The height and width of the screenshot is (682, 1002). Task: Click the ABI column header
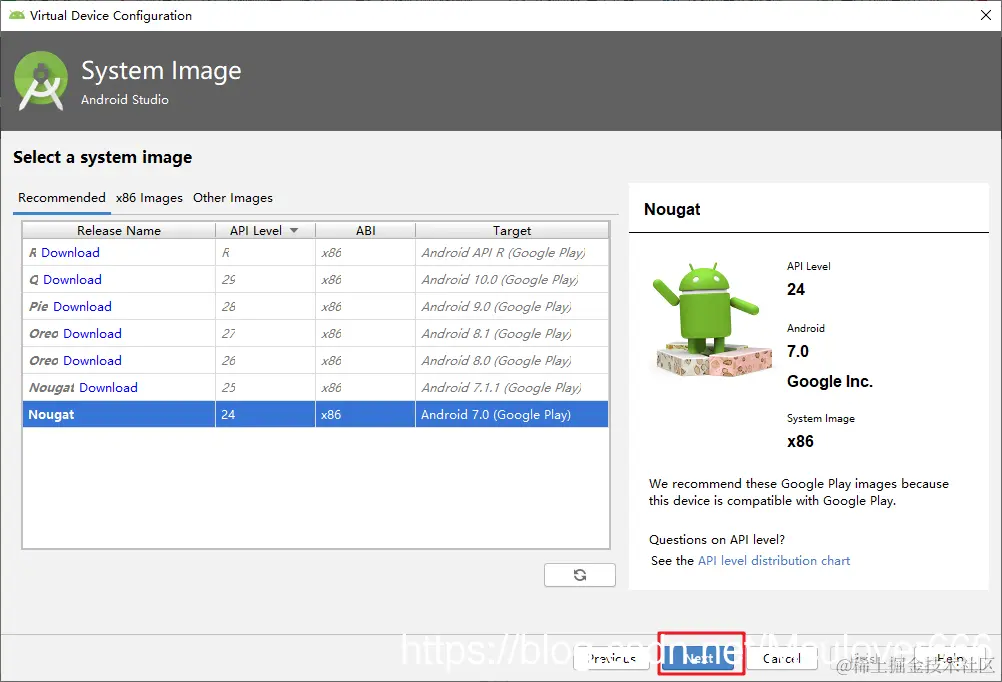point(366,230)
